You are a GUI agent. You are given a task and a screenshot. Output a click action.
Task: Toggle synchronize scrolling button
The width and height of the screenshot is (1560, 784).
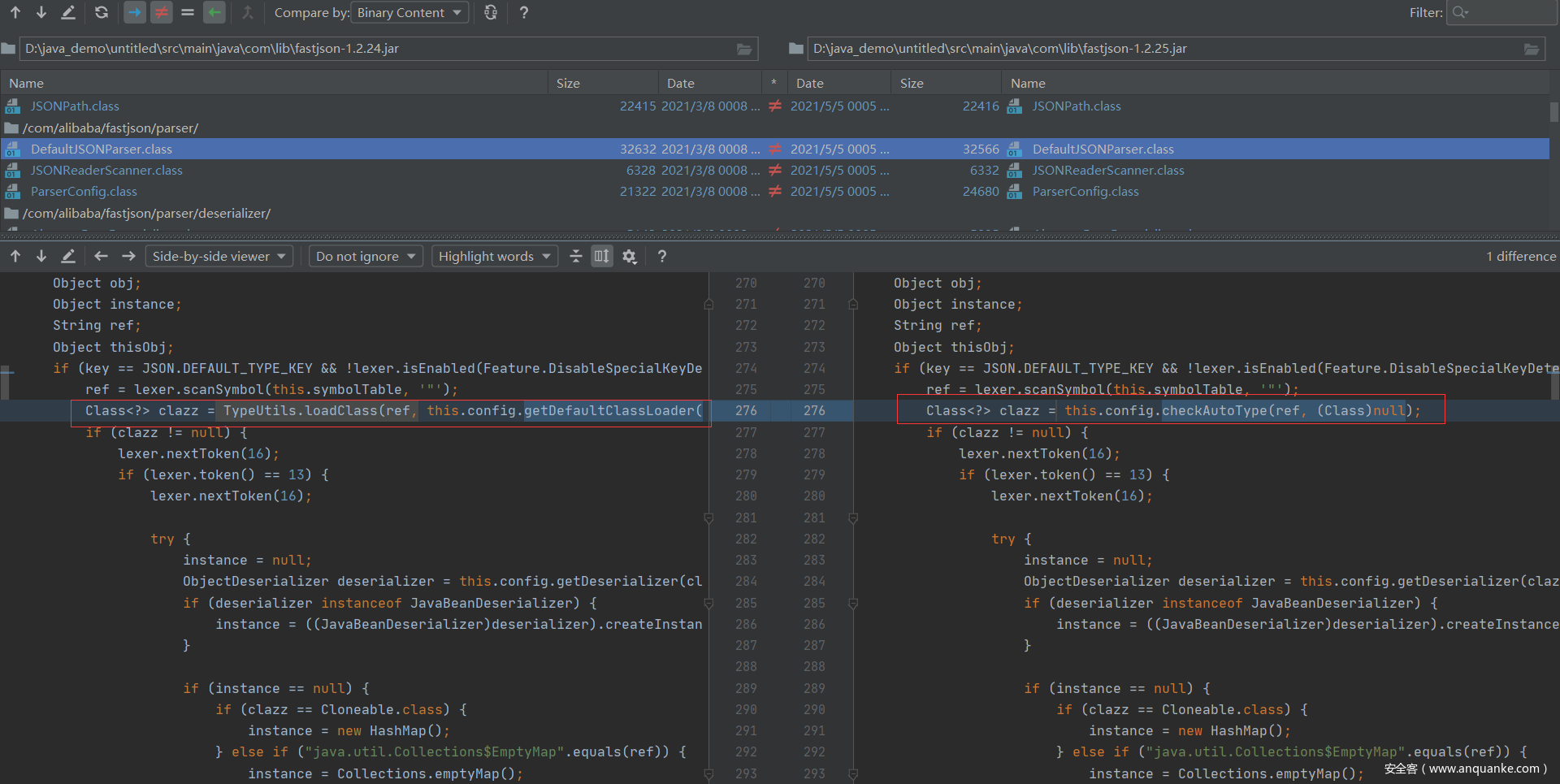(601, 257)
